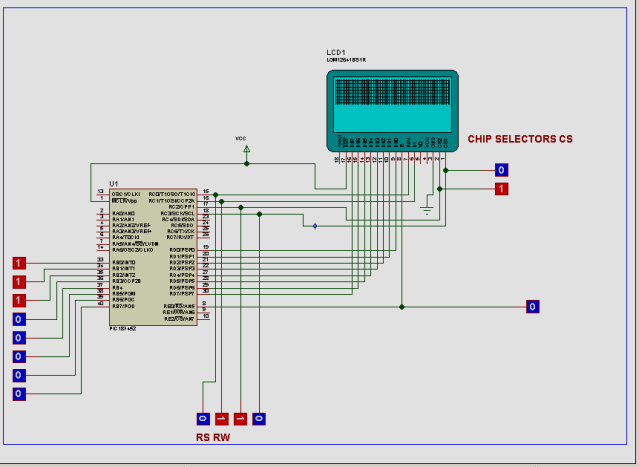Toggle the logic state wired to RC2/CCP1 line
639x467 pixels.
[x=240, y=419]
